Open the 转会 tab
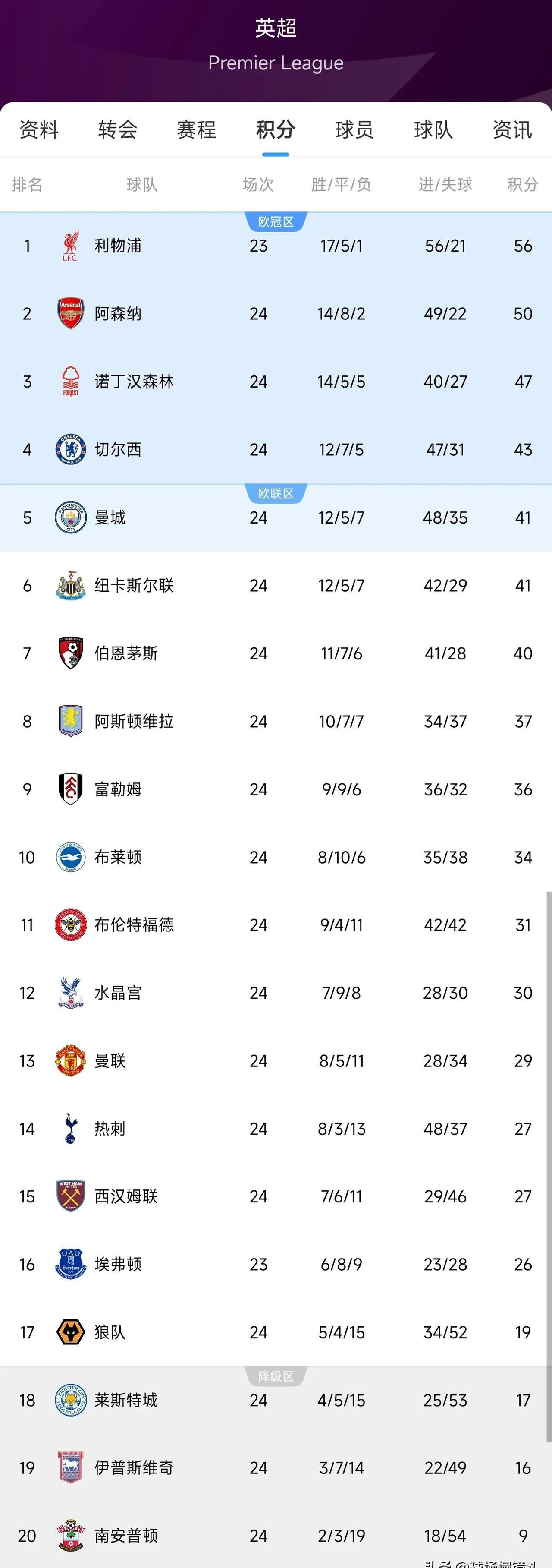The image size is (552, 1568). pyautogui.click(x=117, y=129)
